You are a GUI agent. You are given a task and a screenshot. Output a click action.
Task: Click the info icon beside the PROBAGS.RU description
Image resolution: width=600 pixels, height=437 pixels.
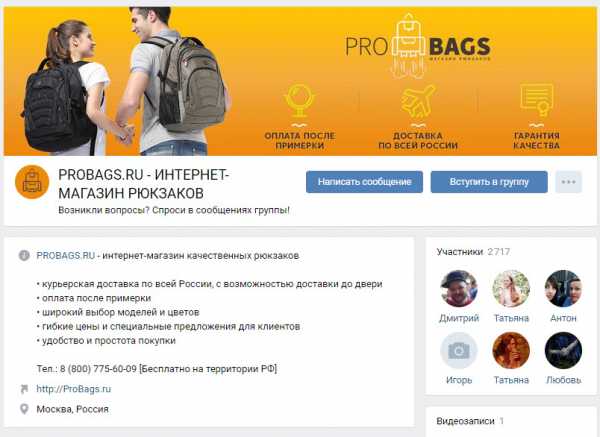24,255
